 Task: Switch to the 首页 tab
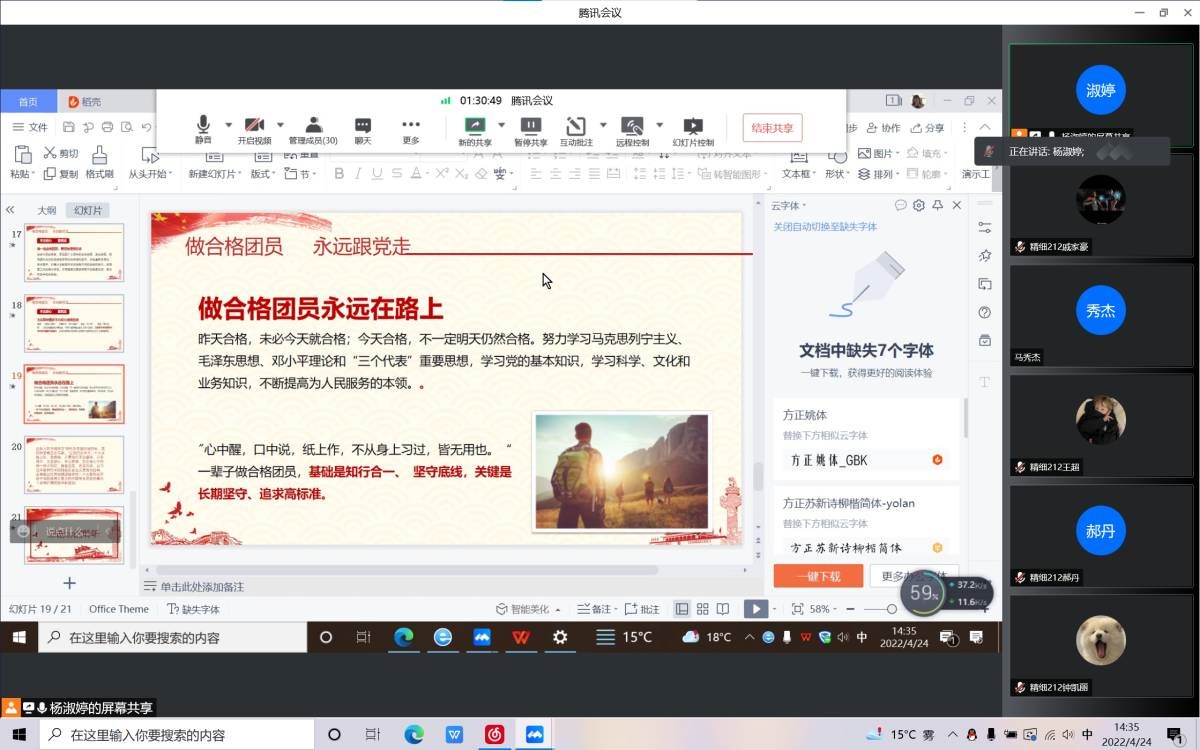pyautogui.click(x=28, y=101)
